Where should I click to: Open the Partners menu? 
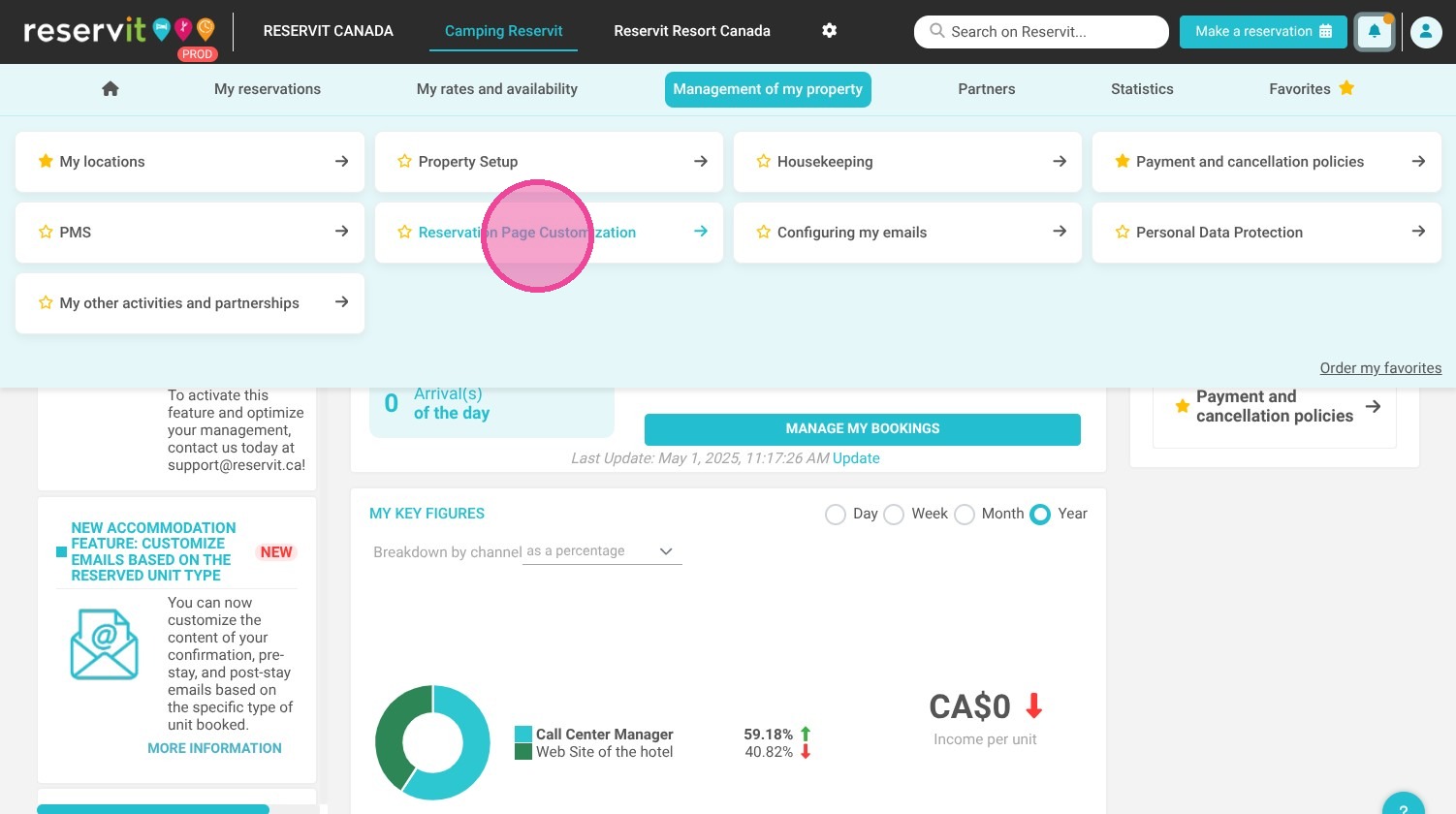[987, 89]
